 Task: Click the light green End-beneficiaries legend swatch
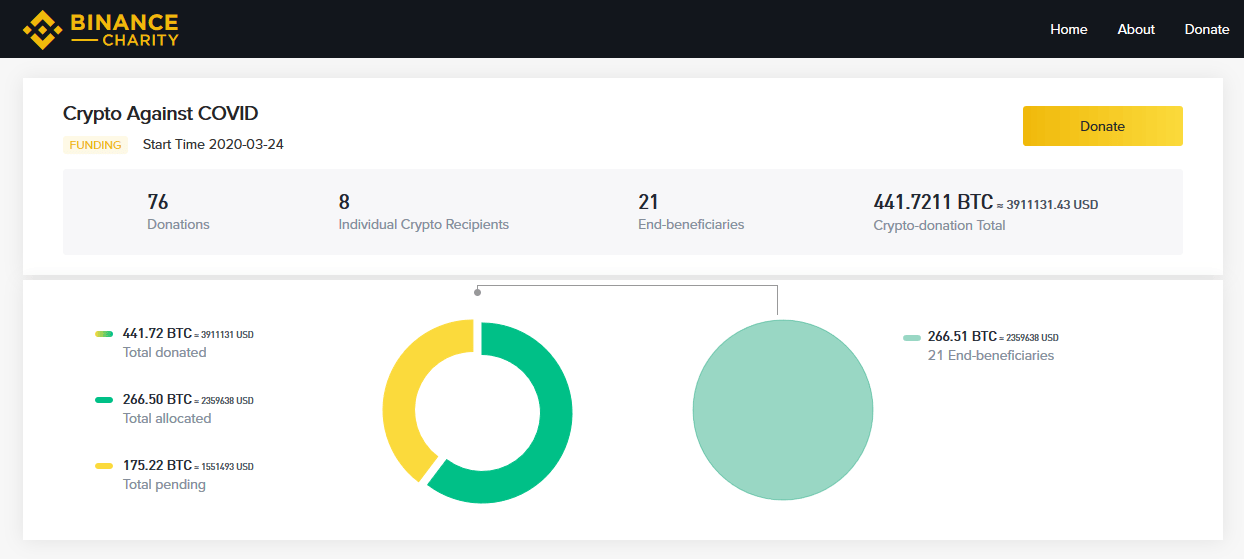[x=911, y=338]
